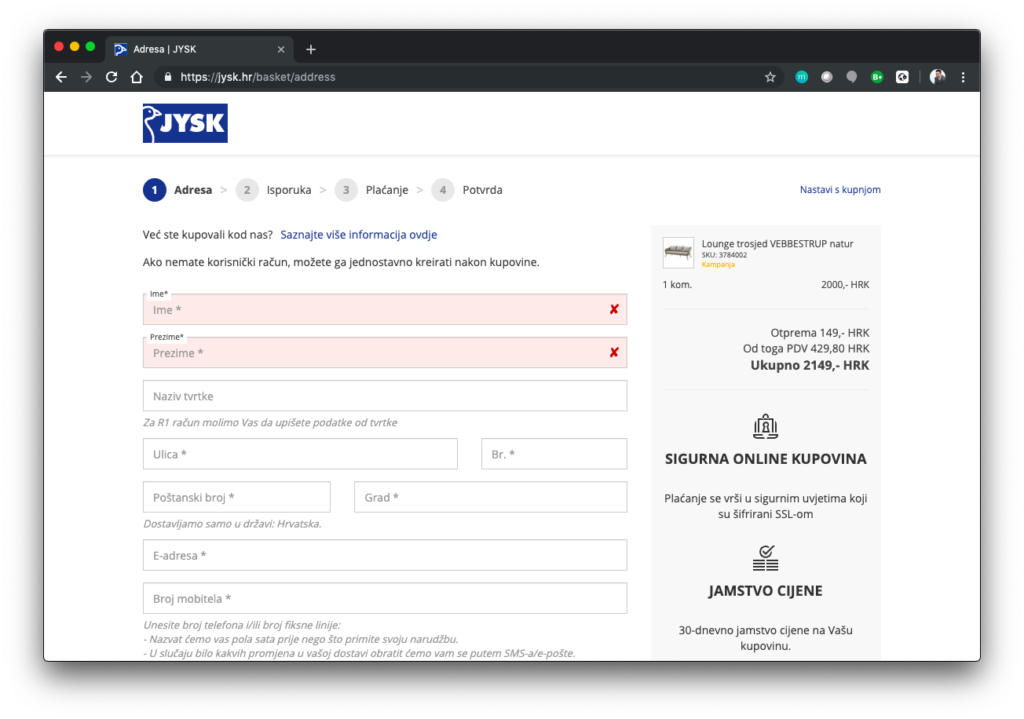Click the red X in the Ime field

click(x=614, y=310)
